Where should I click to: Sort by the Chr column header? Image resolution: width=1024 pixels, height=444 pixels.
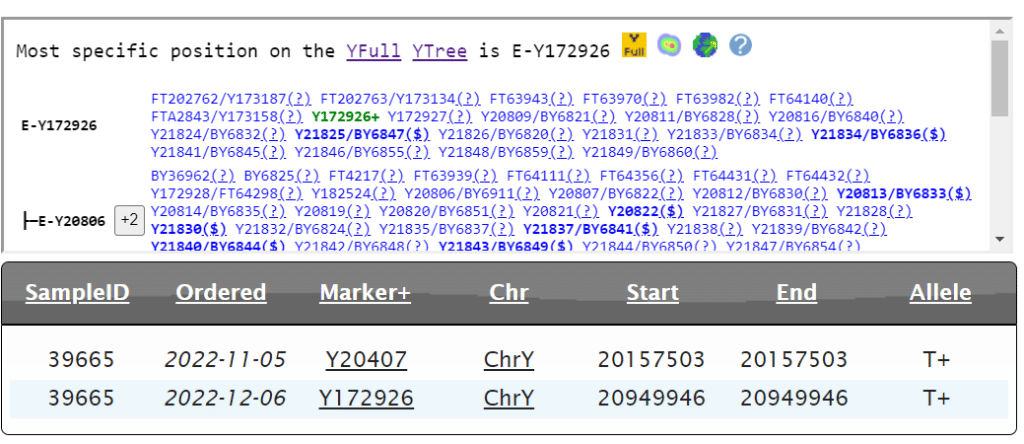click(x=509, y=293)
